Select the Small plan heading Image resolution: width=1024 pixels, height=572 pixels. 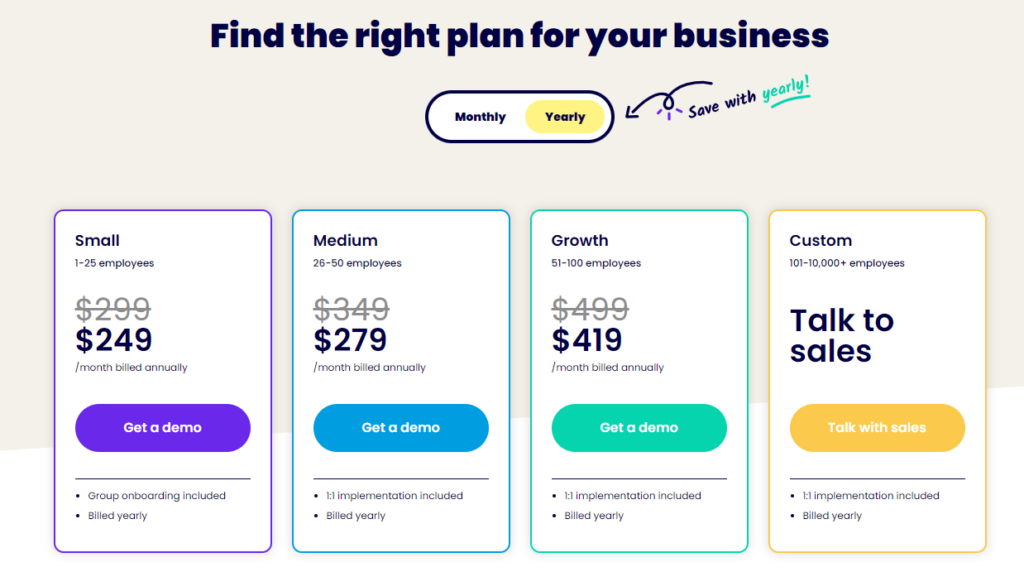click(x=97, y=240)
